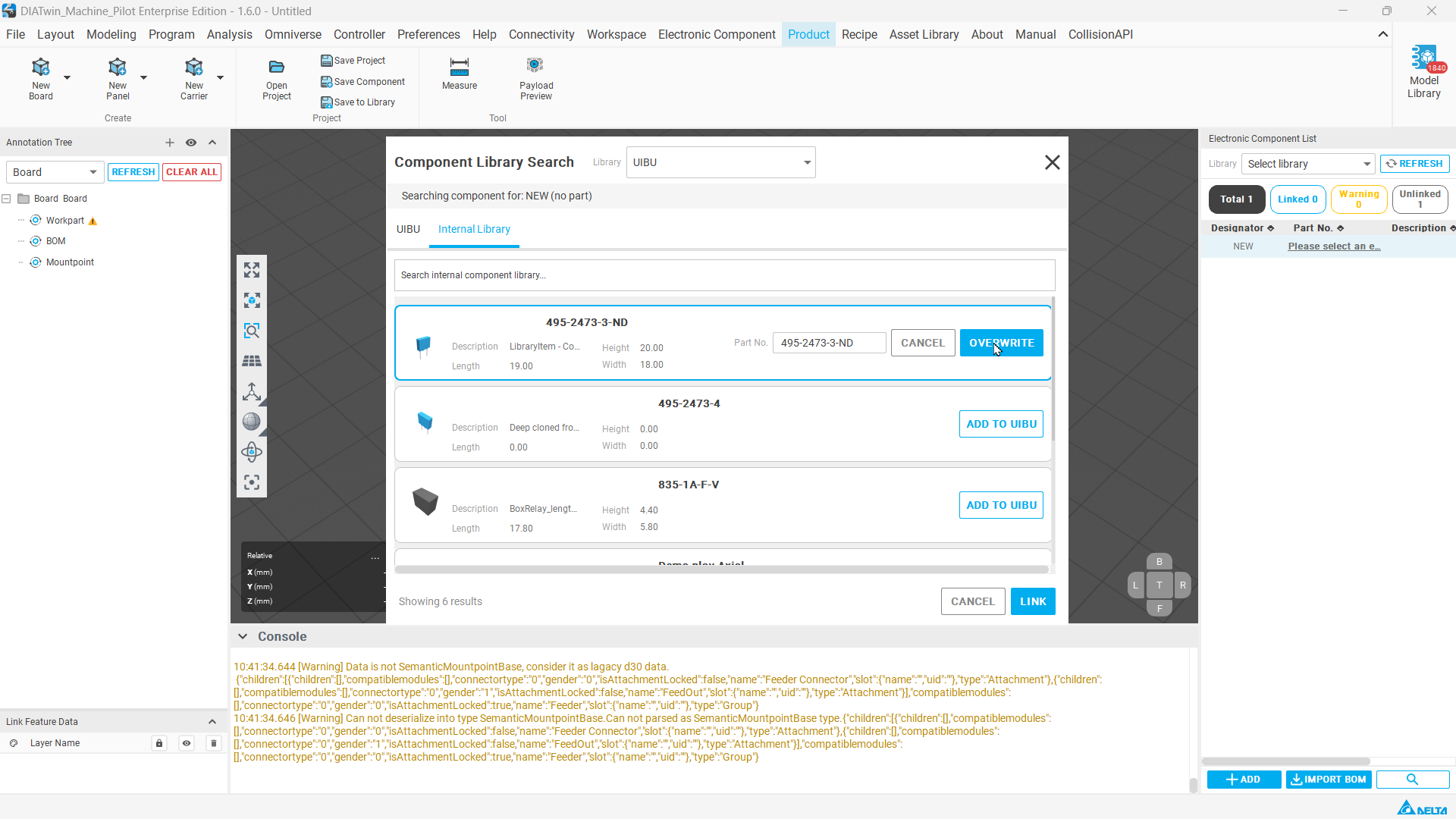The image size is (1456, 819).
Task: Open the Model Library
Action: click(x=1424, y=72)
